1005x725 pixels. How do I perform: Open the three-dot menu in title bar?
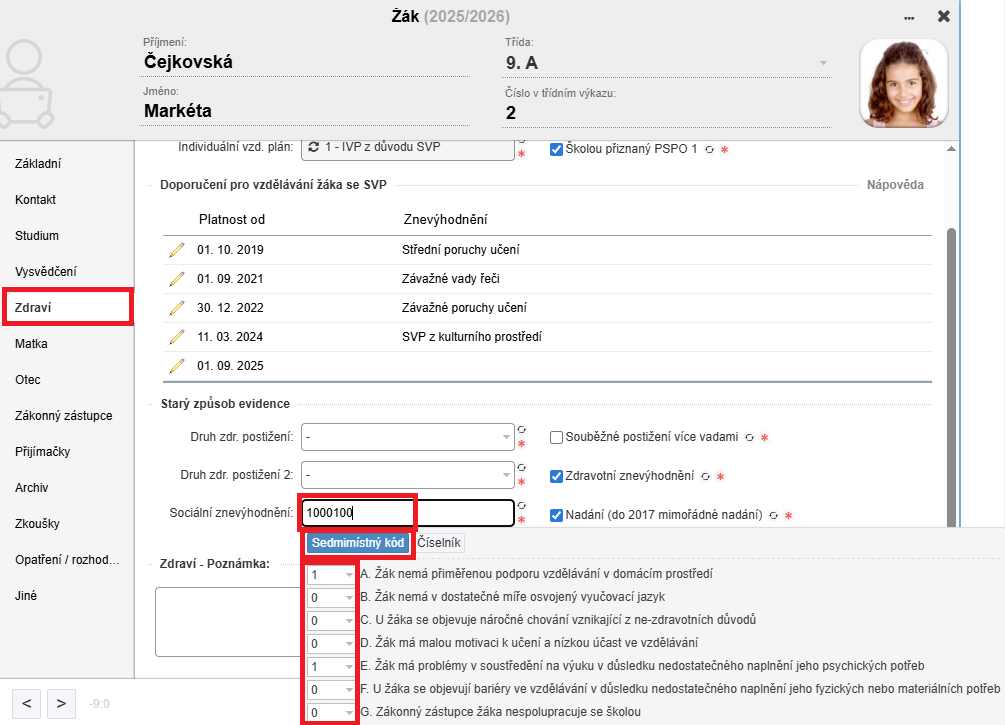click(908, 17)
